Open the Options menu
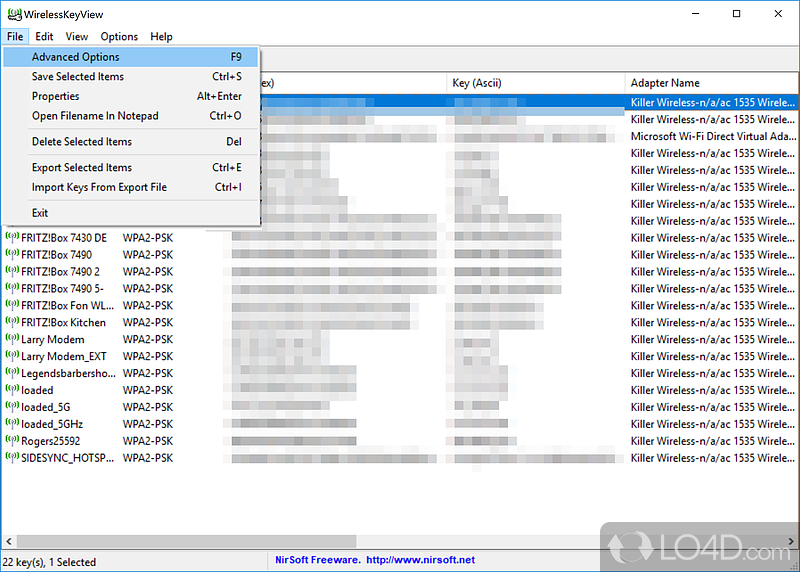The height and width of the screenshot is (572, 800). pyautogui.click(x=119, y=37)
